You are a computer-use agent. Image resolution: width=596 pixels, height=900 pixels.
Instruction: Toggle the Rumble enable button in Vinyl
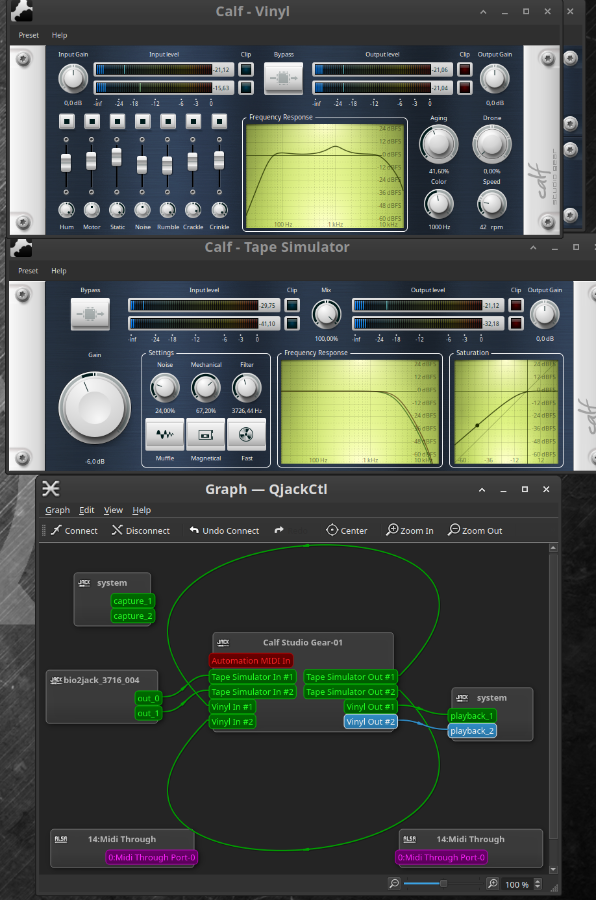(x=168, y=121)
